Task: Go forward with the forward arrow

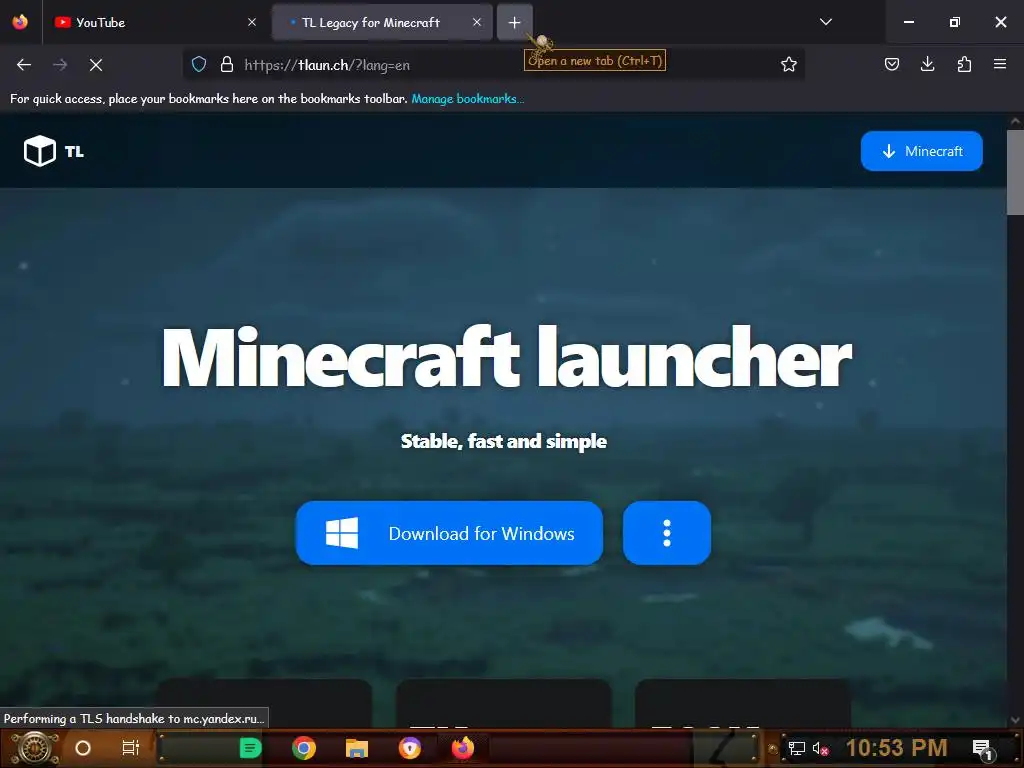Action: pyautogui.click(x=60, y=65)
